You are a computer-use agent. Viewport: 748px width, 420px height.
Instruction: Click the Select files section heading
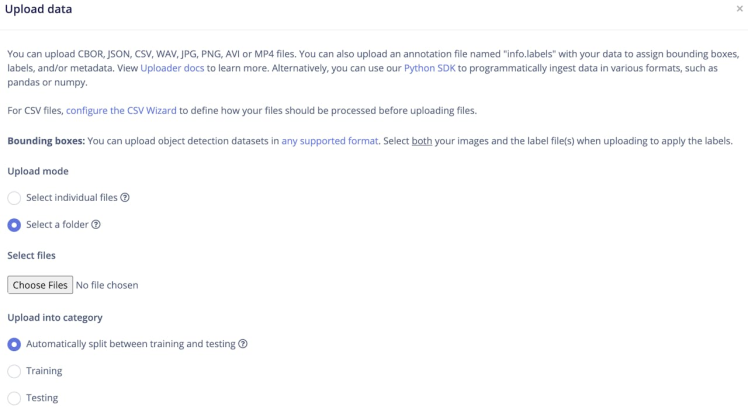(x=31, y=256)
